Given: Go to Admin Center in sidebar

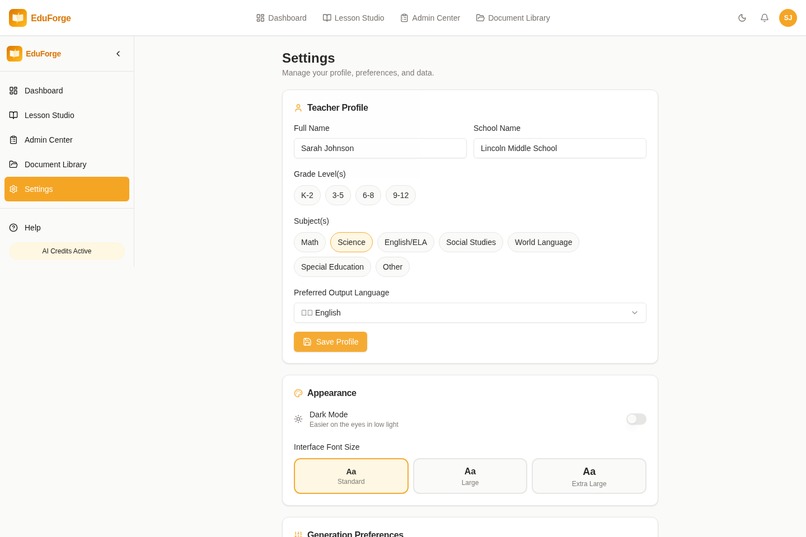Looking at the screenshot, I should point(67,140).
